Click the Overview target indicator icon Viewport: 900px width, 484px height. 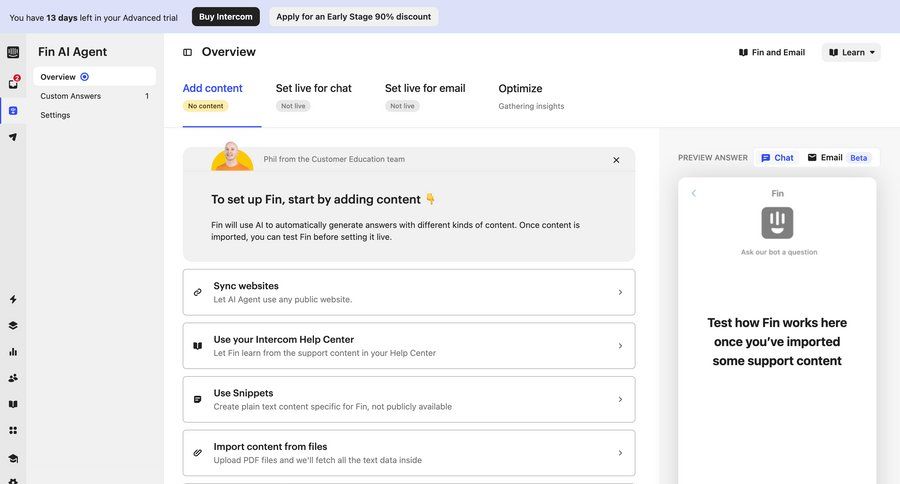(84, 77)
